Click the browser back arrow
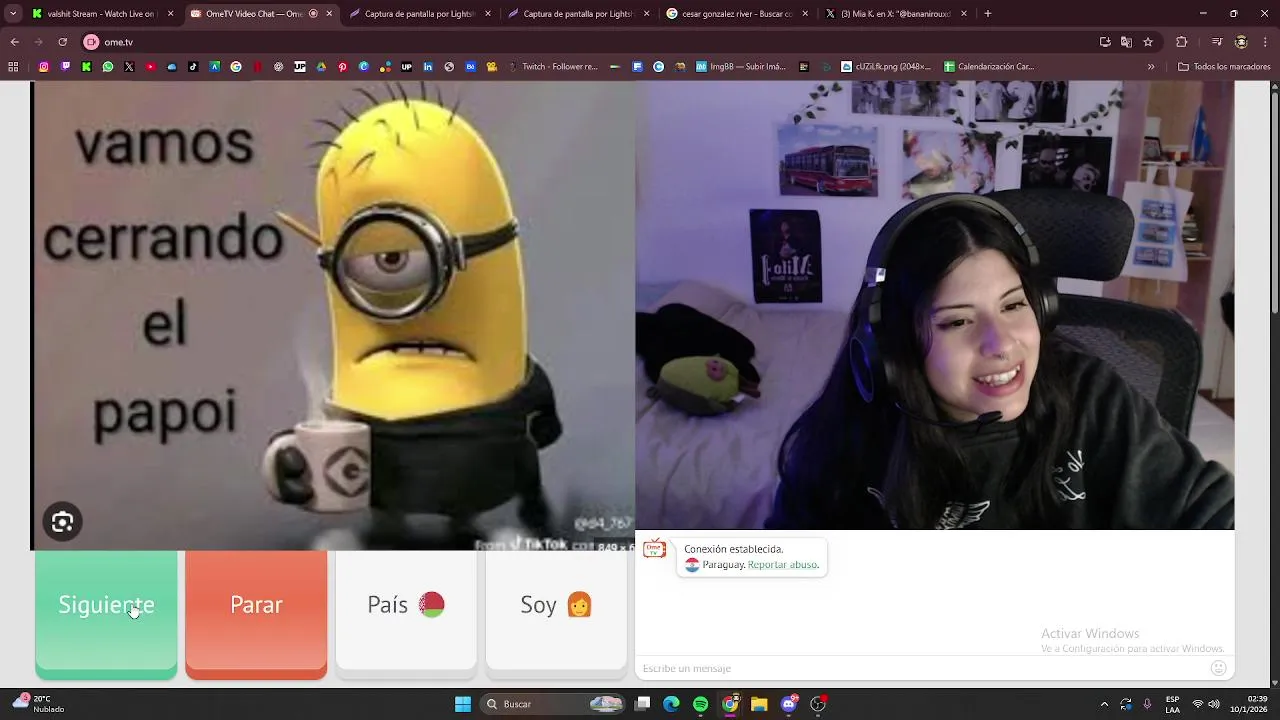This screenshot has height=720, width=1280. (x=14, y=42)
